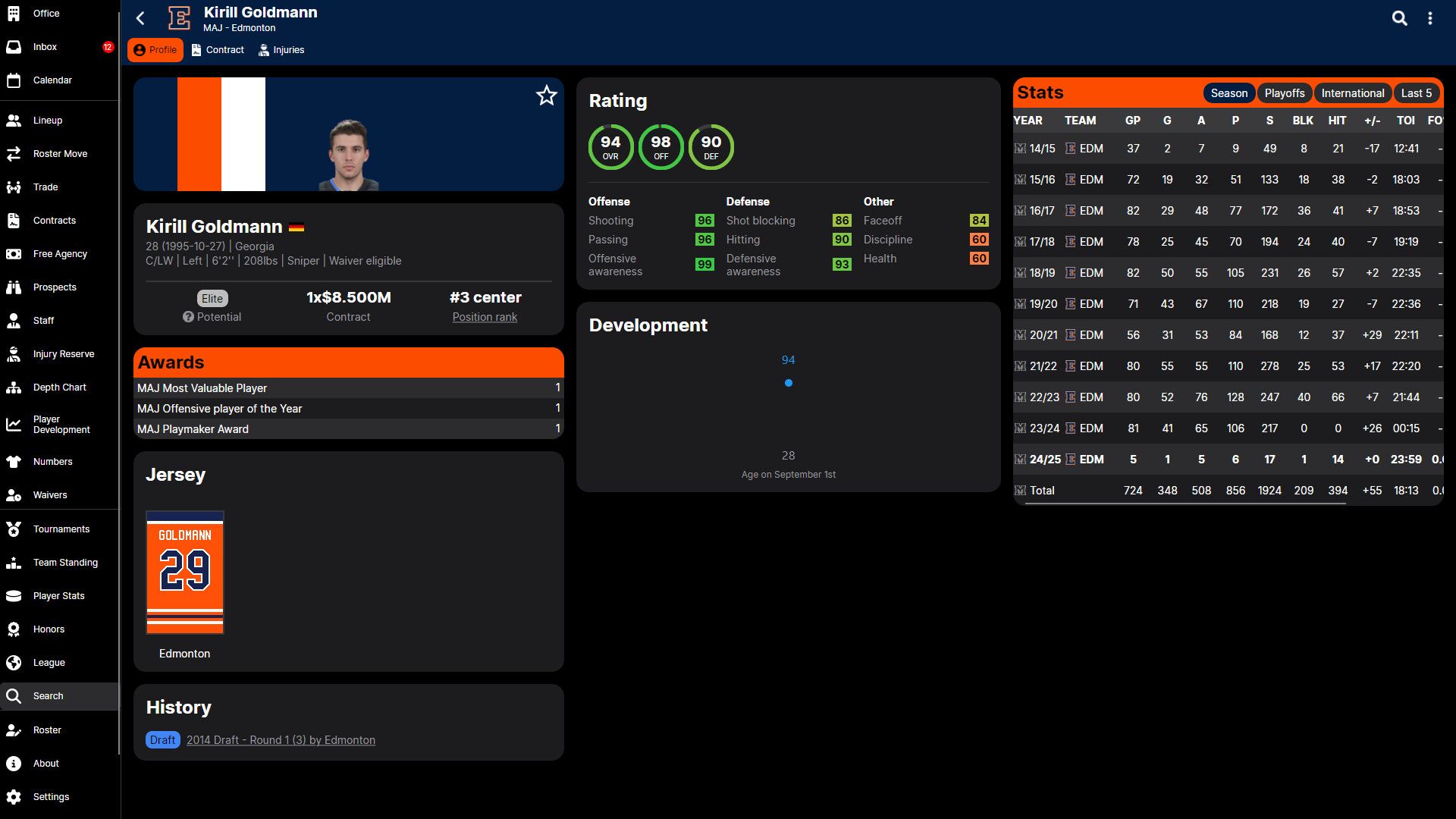Viewport: 1456px width, 819px height.
Task: Click the Edmonton number 29 jersey
Action: pyautogui.click(x=184, y=572)
